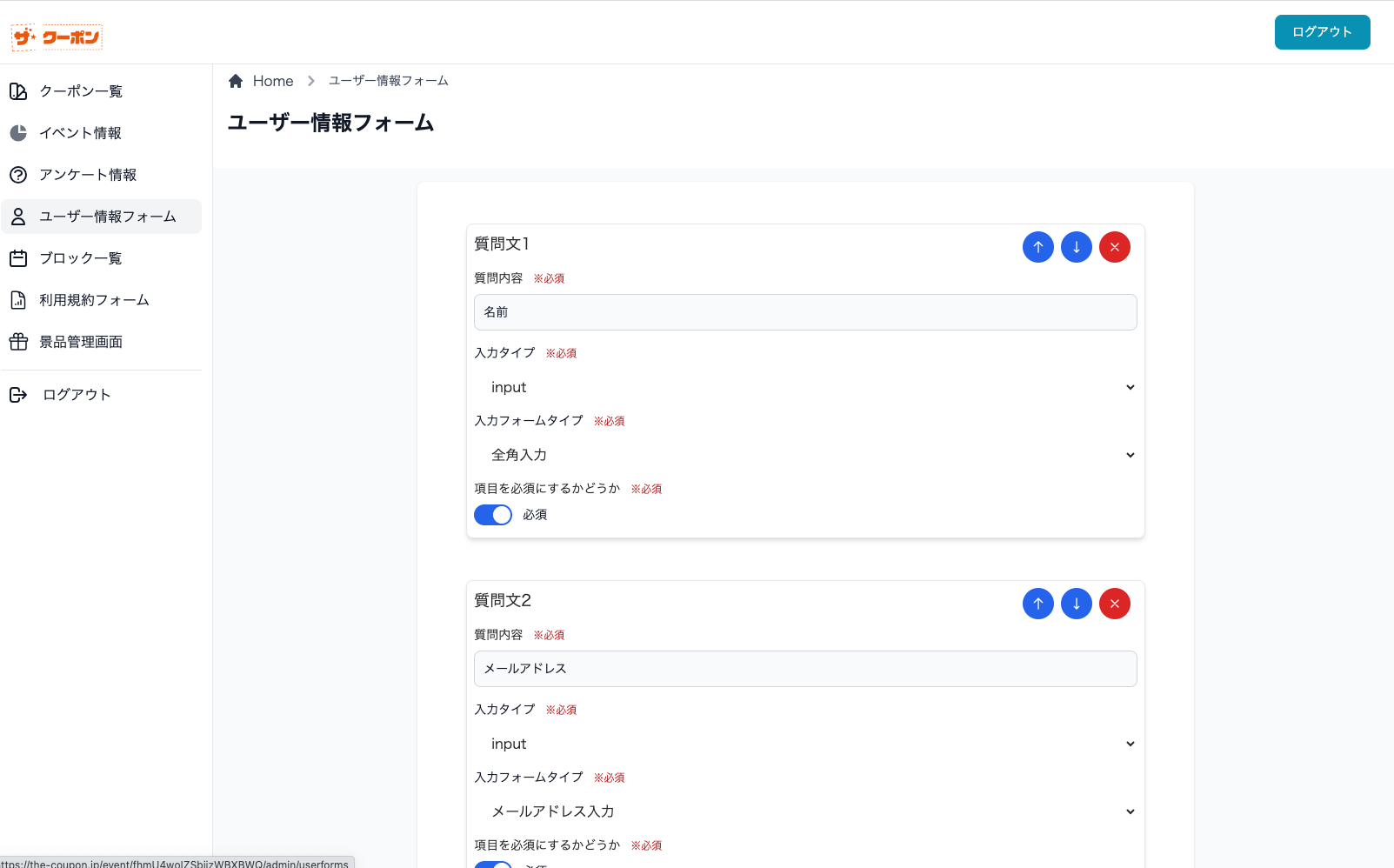This screenshot has height=868, width=1394.
Task: Click the breadcrumb chevron separator
Action: pos(310,81)
